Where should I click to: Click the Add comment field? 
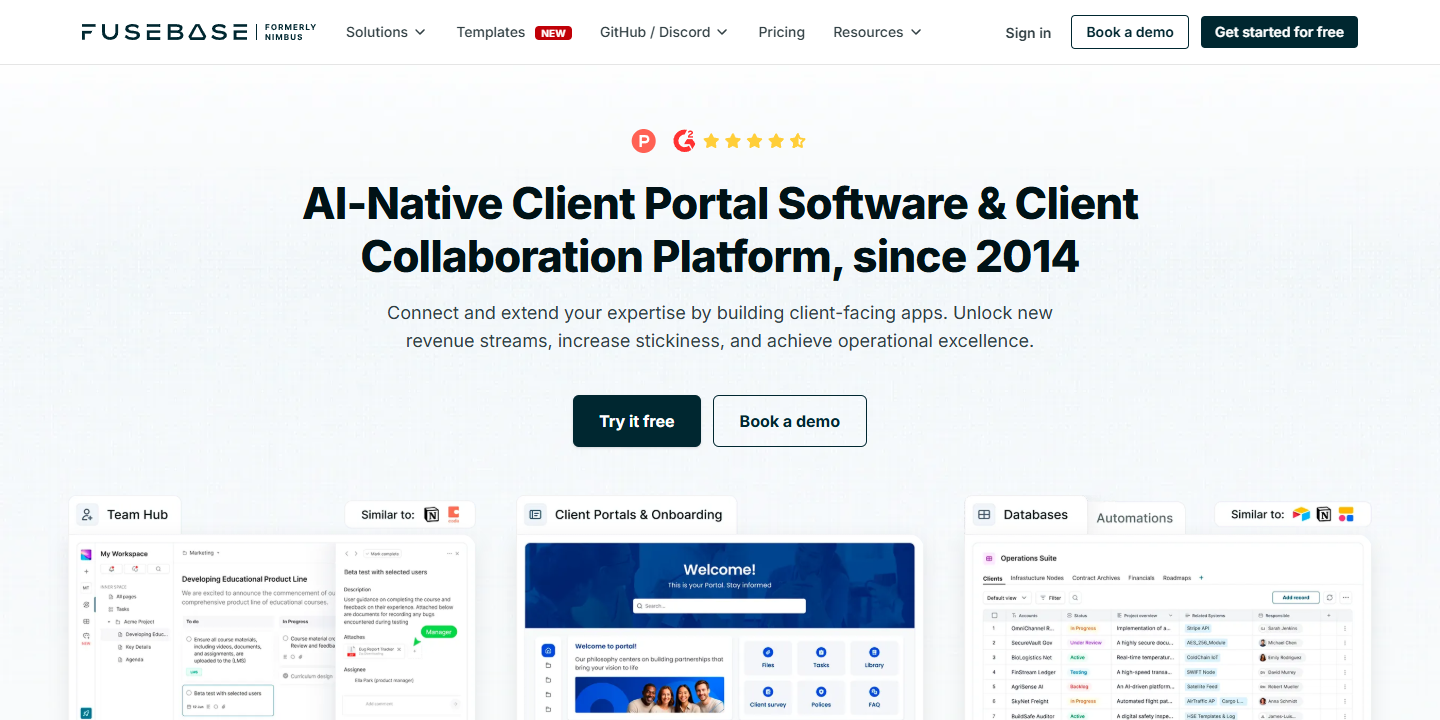400,704
